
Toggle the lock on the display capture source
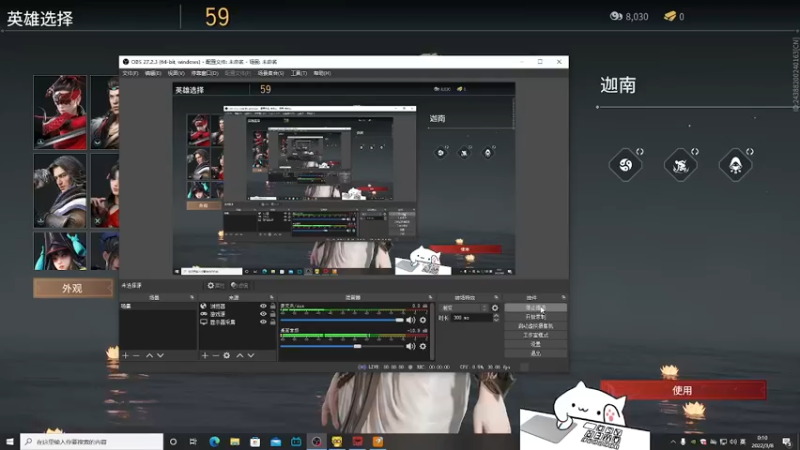(x=273, y=322)
